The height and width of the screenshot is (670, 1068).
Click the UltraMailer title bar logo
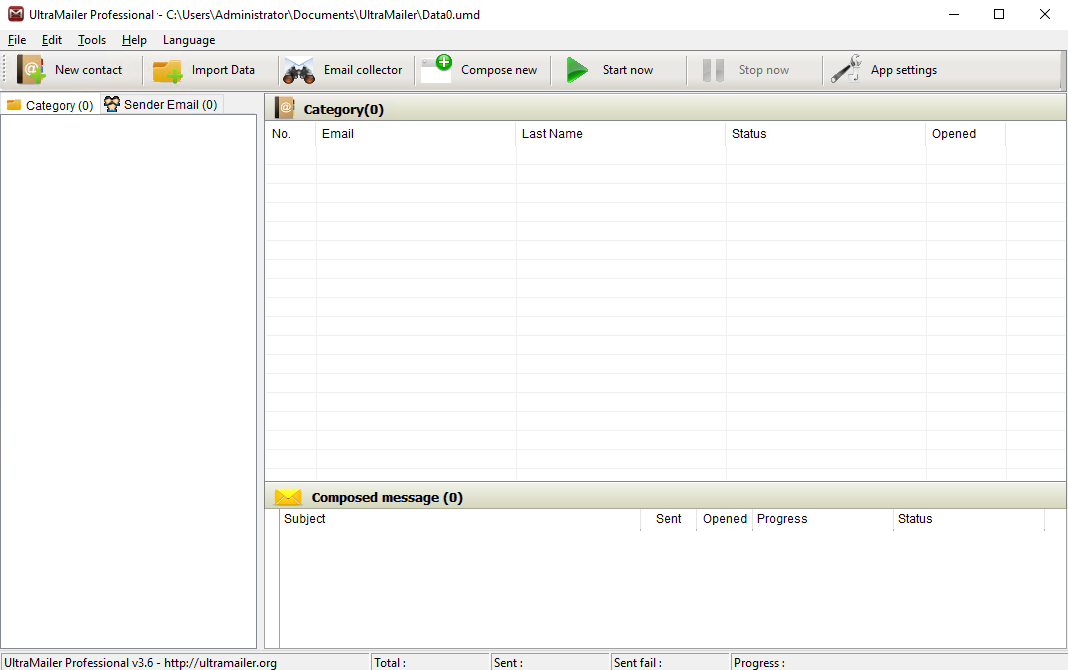[x=15, y=14]
